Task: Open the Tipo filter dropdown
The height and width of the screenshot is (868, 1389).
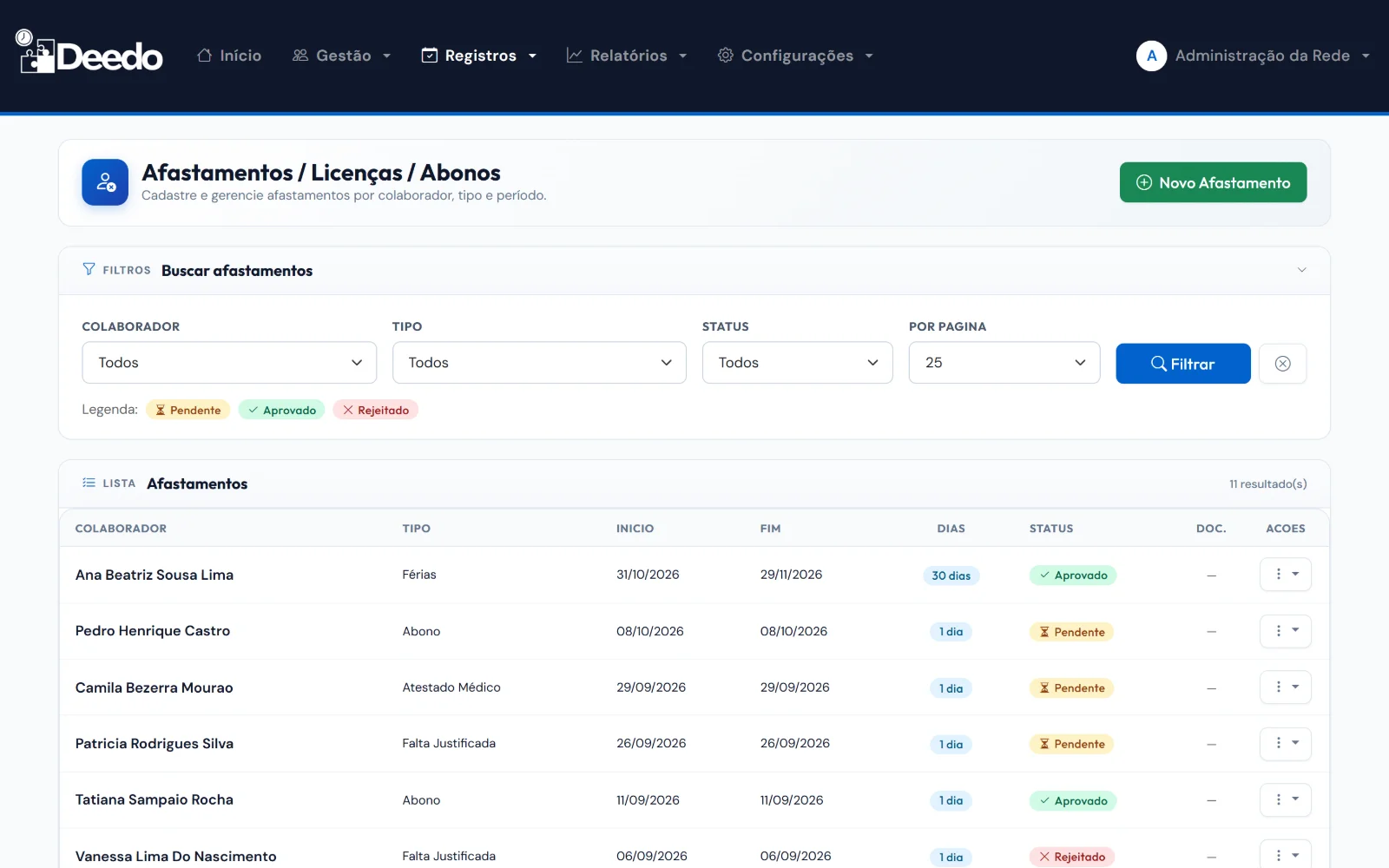Action: 539,363
